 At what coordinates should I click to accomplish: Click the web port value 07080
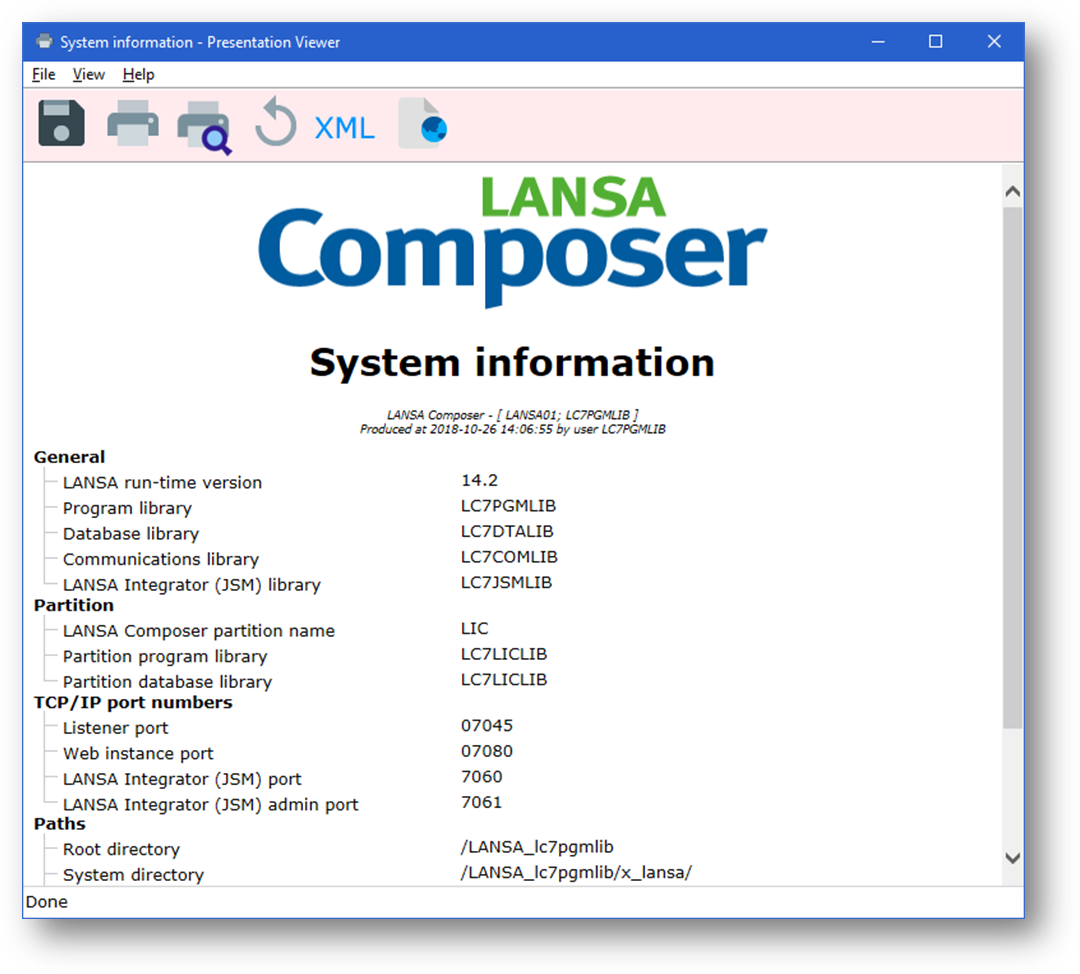[487, 751]
